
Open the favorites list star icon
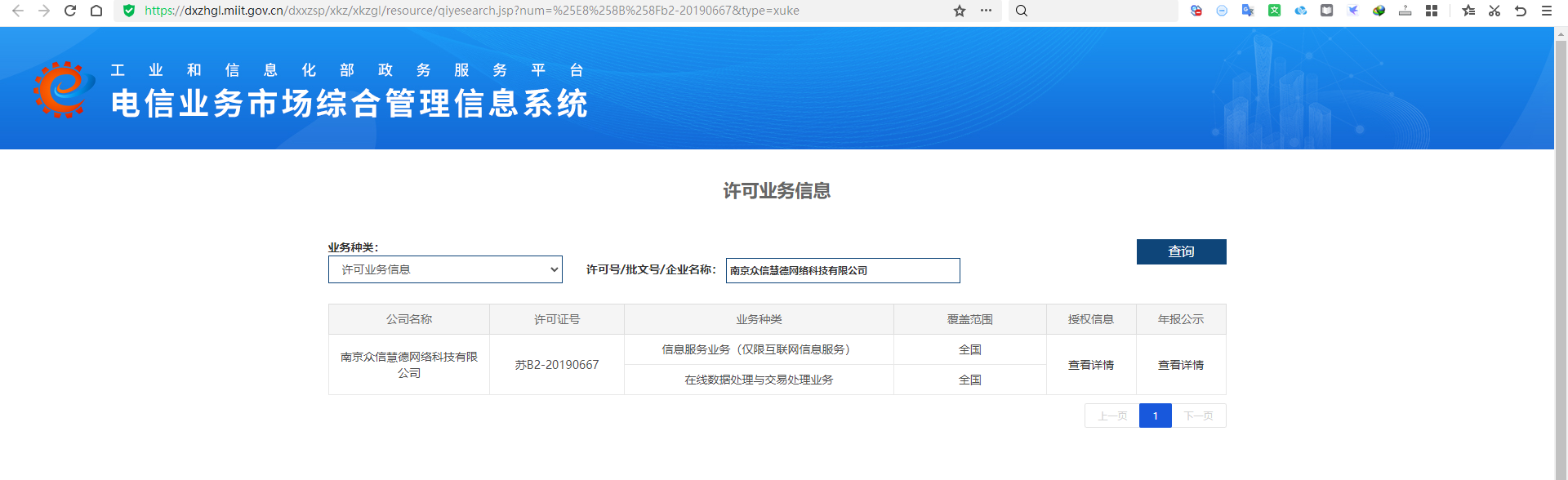(1468, 11)
